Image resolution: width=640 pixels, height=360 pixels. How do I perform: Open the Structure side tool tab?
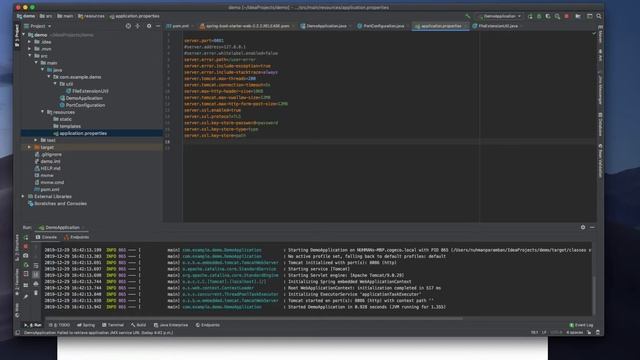17,247
